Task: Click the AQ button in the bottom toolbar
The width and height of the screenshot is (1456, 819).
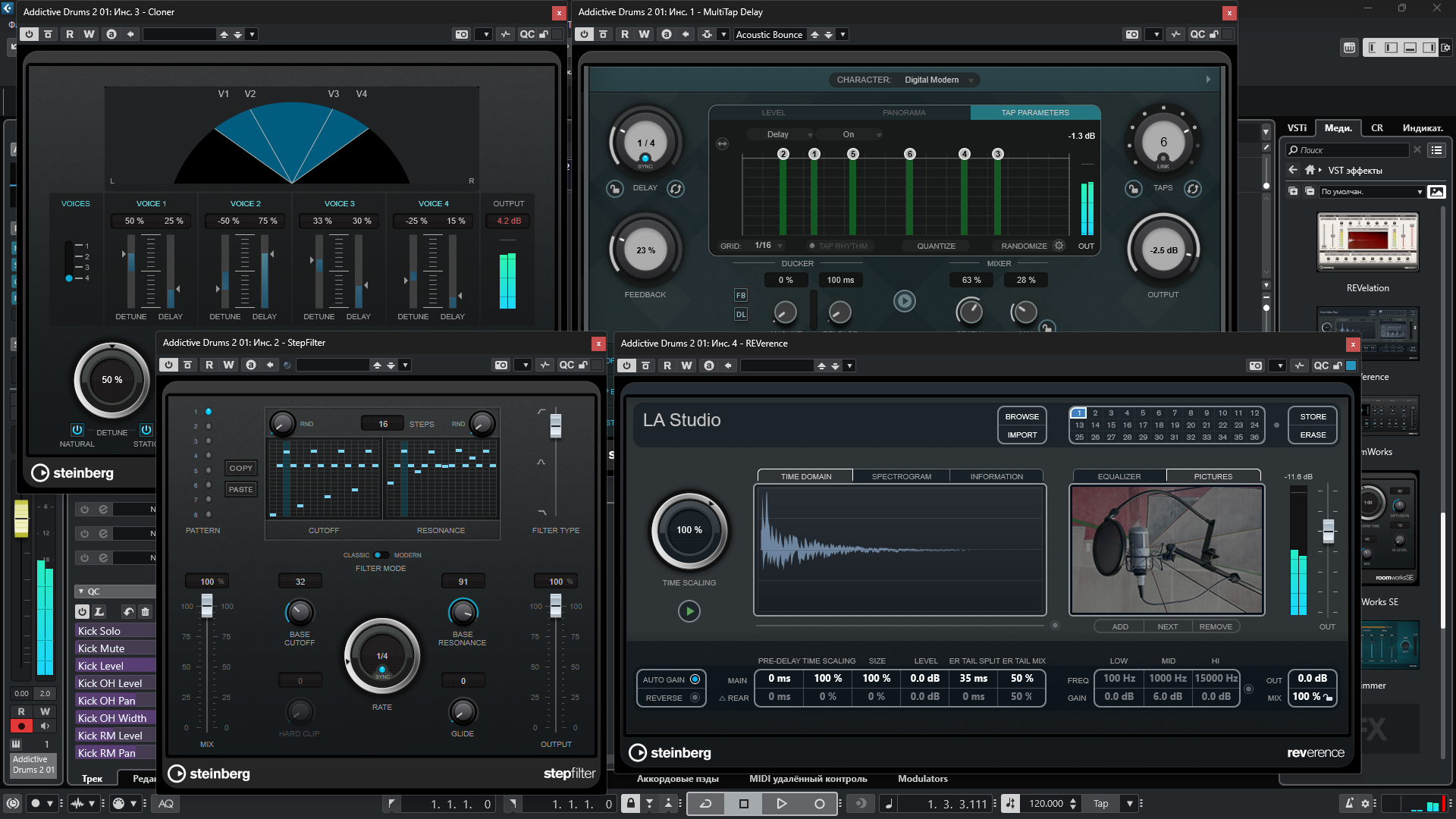Action: 165,804
